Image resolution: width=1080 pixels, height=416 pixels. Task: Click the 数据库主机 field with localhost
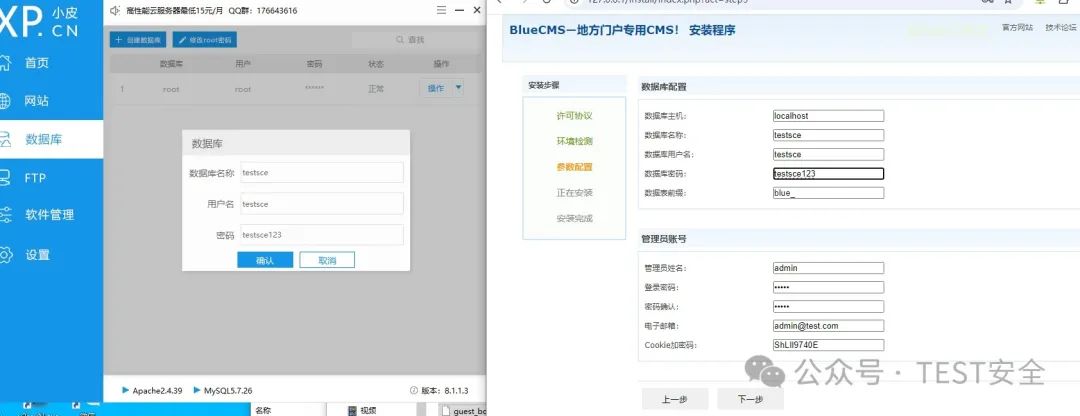(x=828, y=116)
